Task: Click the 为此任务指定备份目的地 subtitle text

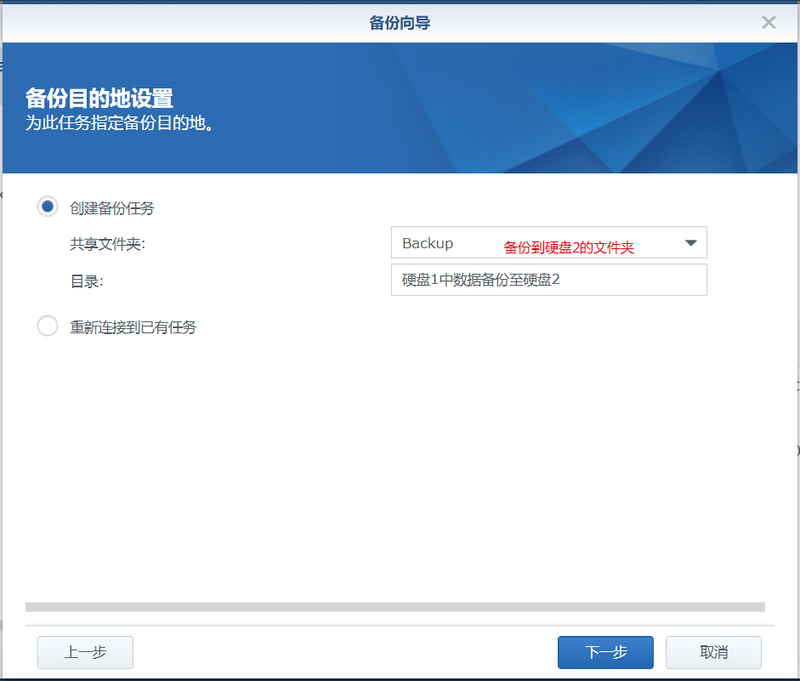Action: pos(121,125)
